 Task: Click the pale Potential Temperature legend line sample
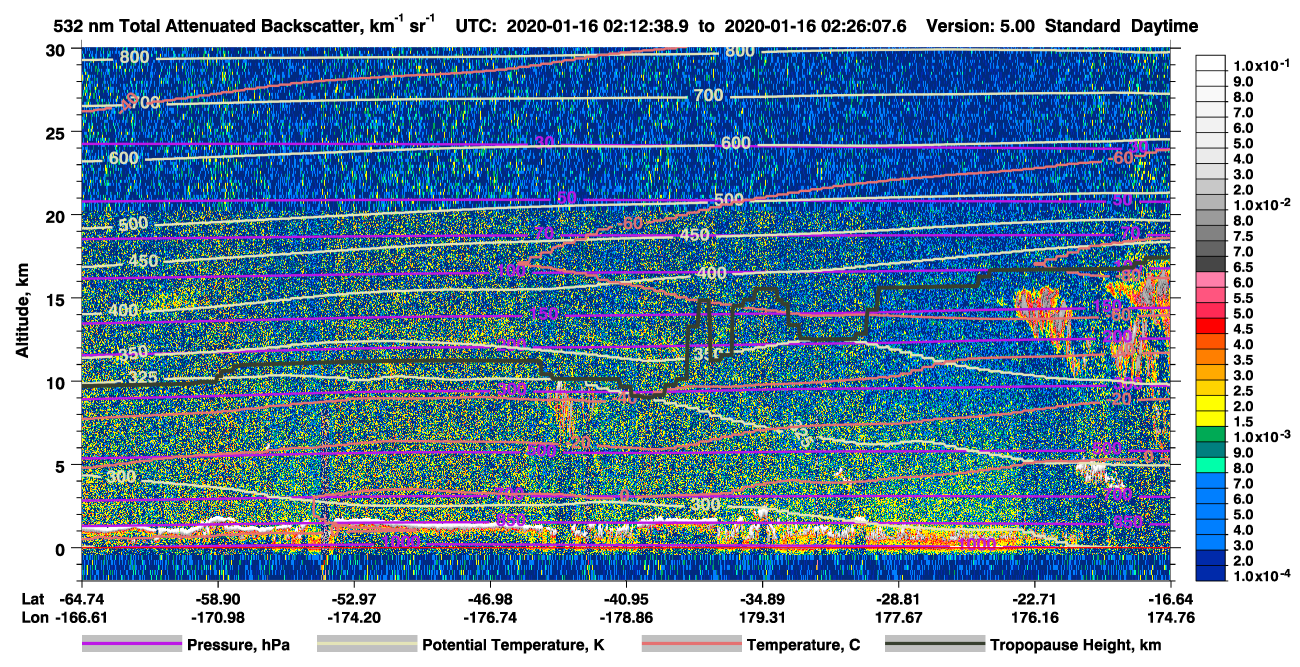coord(366,645)
